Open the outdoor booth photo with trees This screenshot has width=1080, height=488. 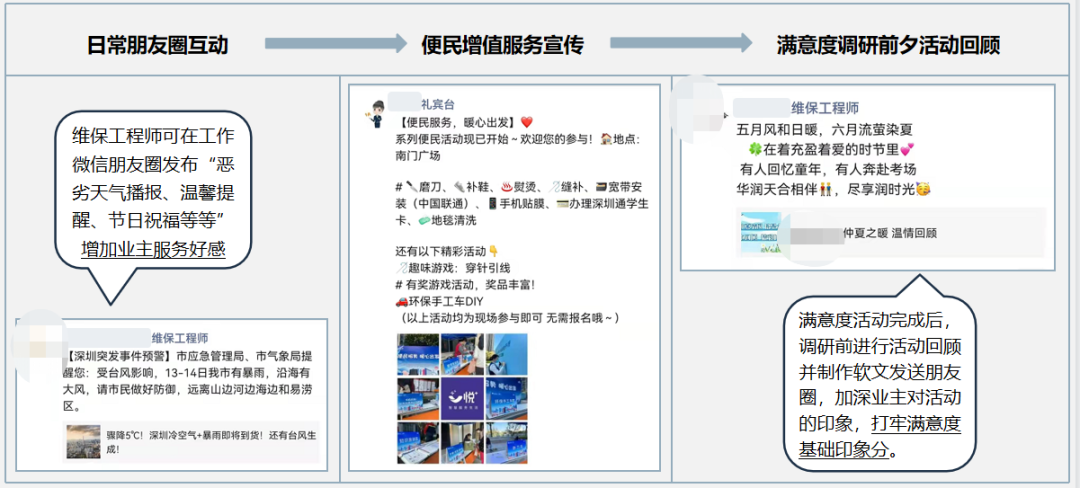coord(507,443)
